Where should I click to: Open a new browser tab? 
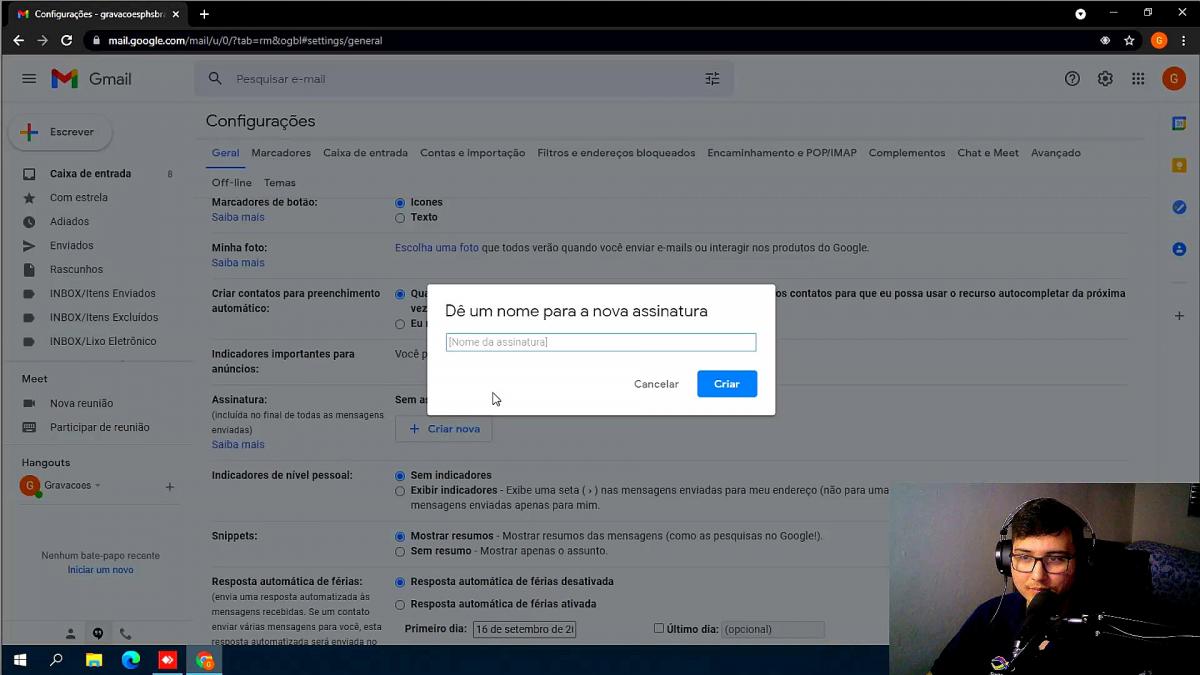coord(204,14)
